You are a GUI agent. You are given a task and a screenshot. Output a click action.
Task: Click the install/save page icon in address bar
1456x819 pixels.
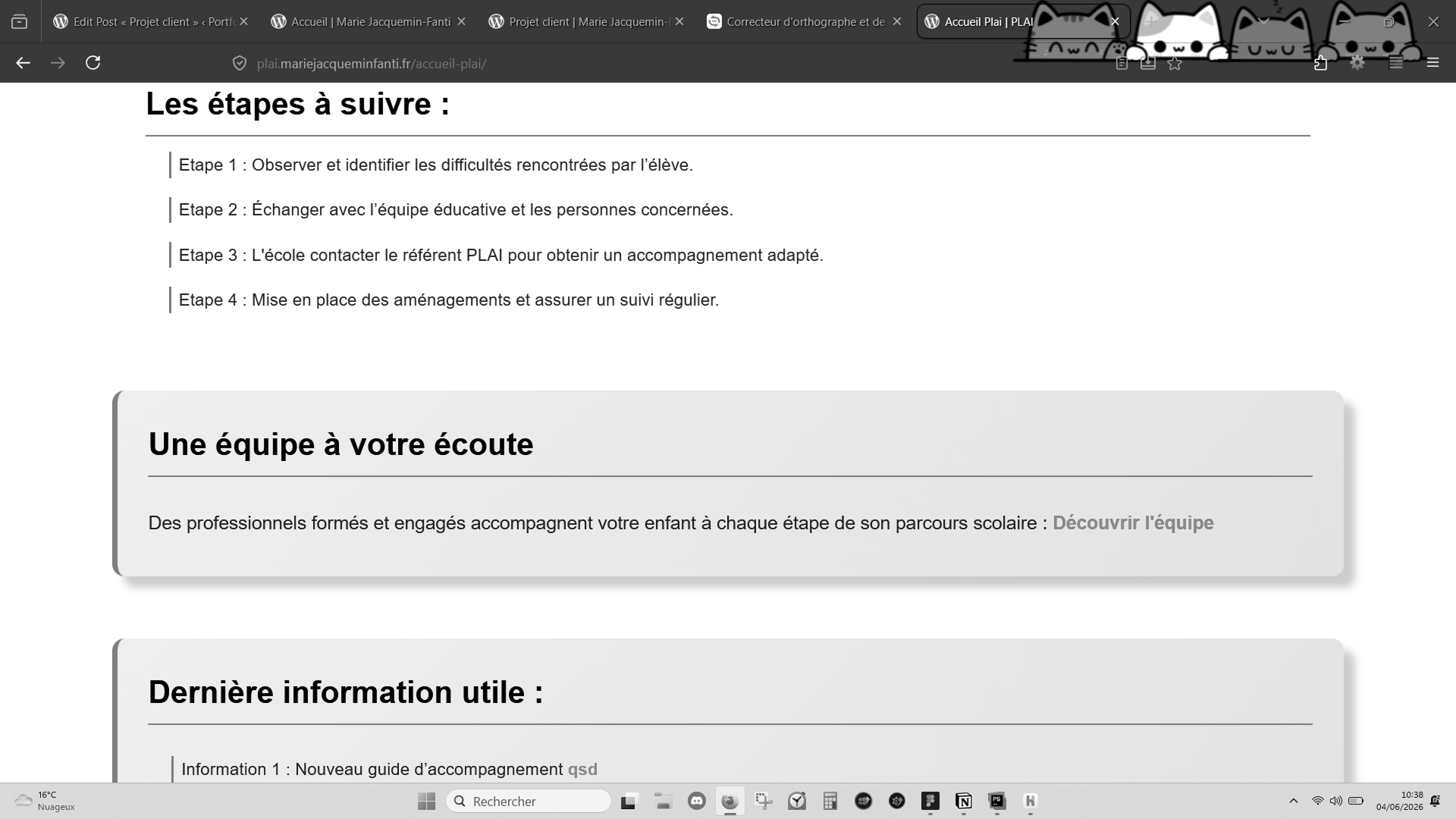pos(1148,64)
